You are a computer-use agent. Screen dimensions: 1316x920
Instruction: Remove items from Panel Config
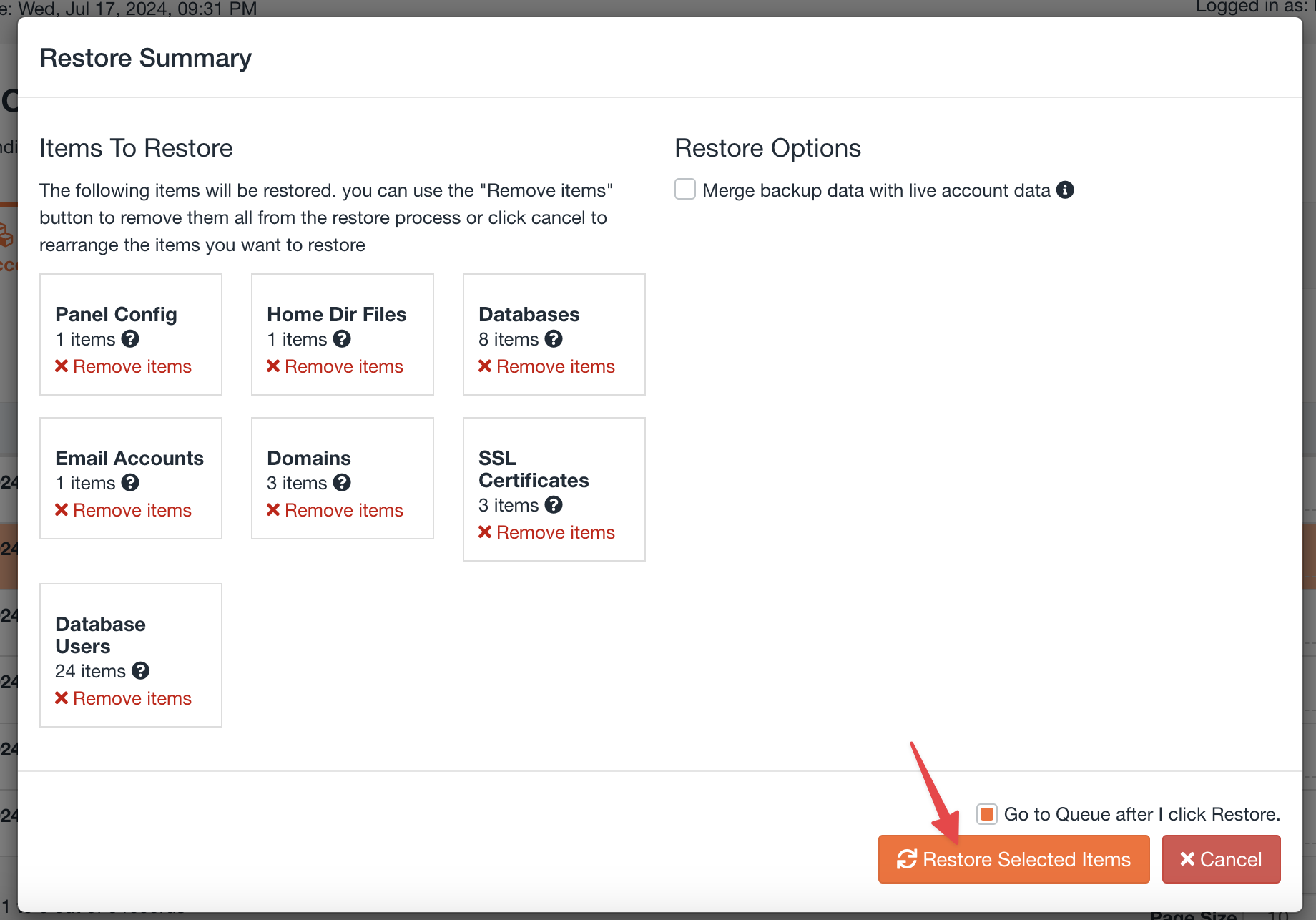coord(123,366)
